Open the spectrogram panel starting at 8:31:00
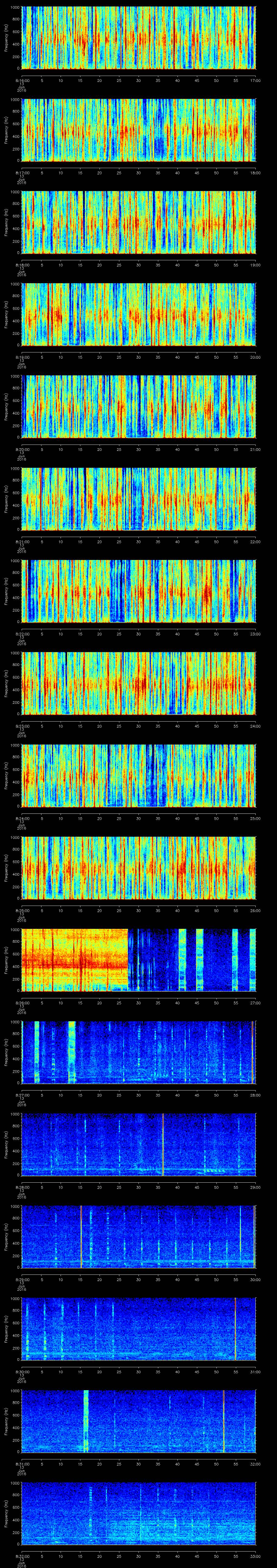Image resolution: width=277 pixels, height=1568 pixels. 139,1421
